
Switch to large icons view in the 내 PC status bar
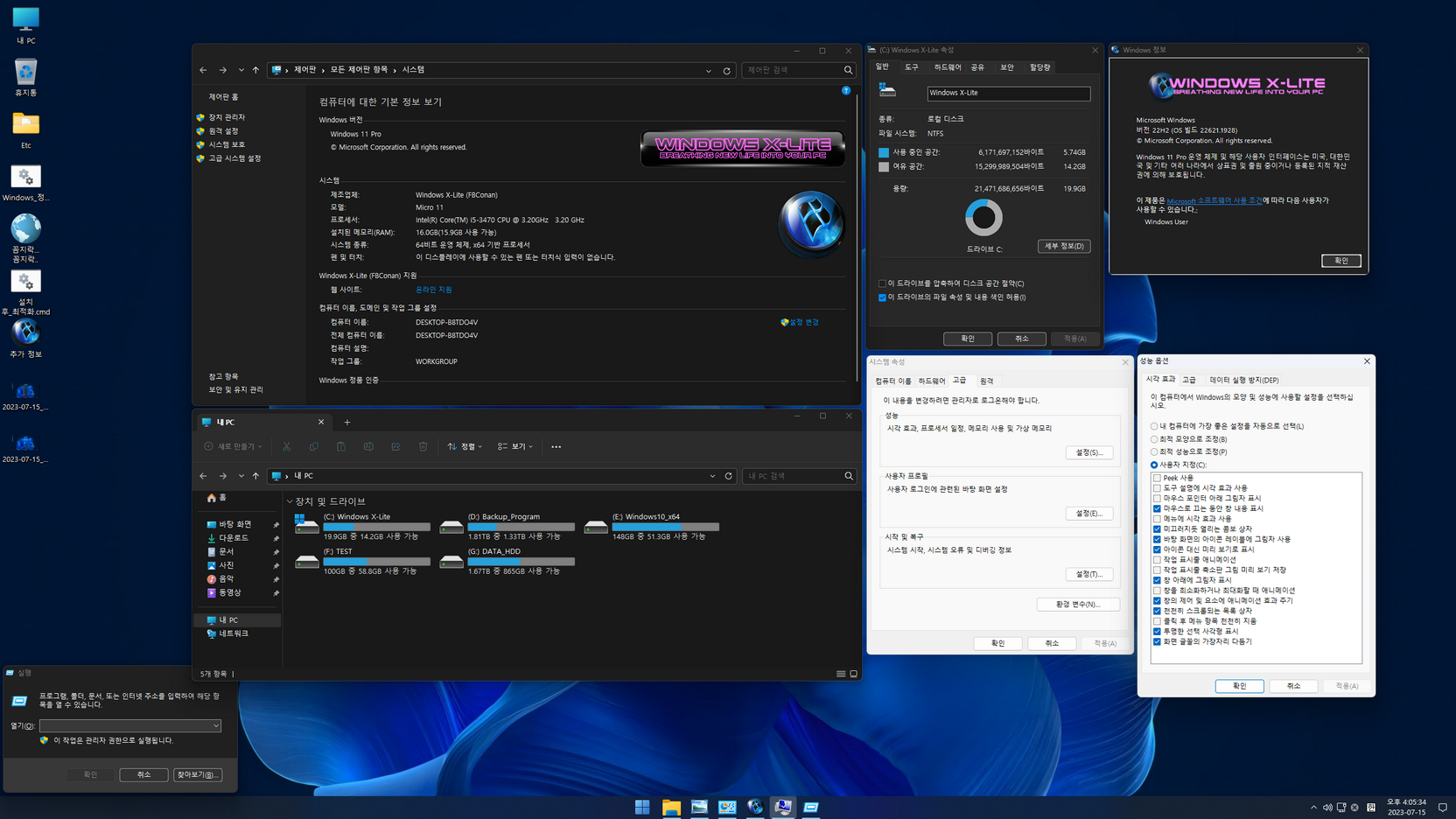pos(854,674)
